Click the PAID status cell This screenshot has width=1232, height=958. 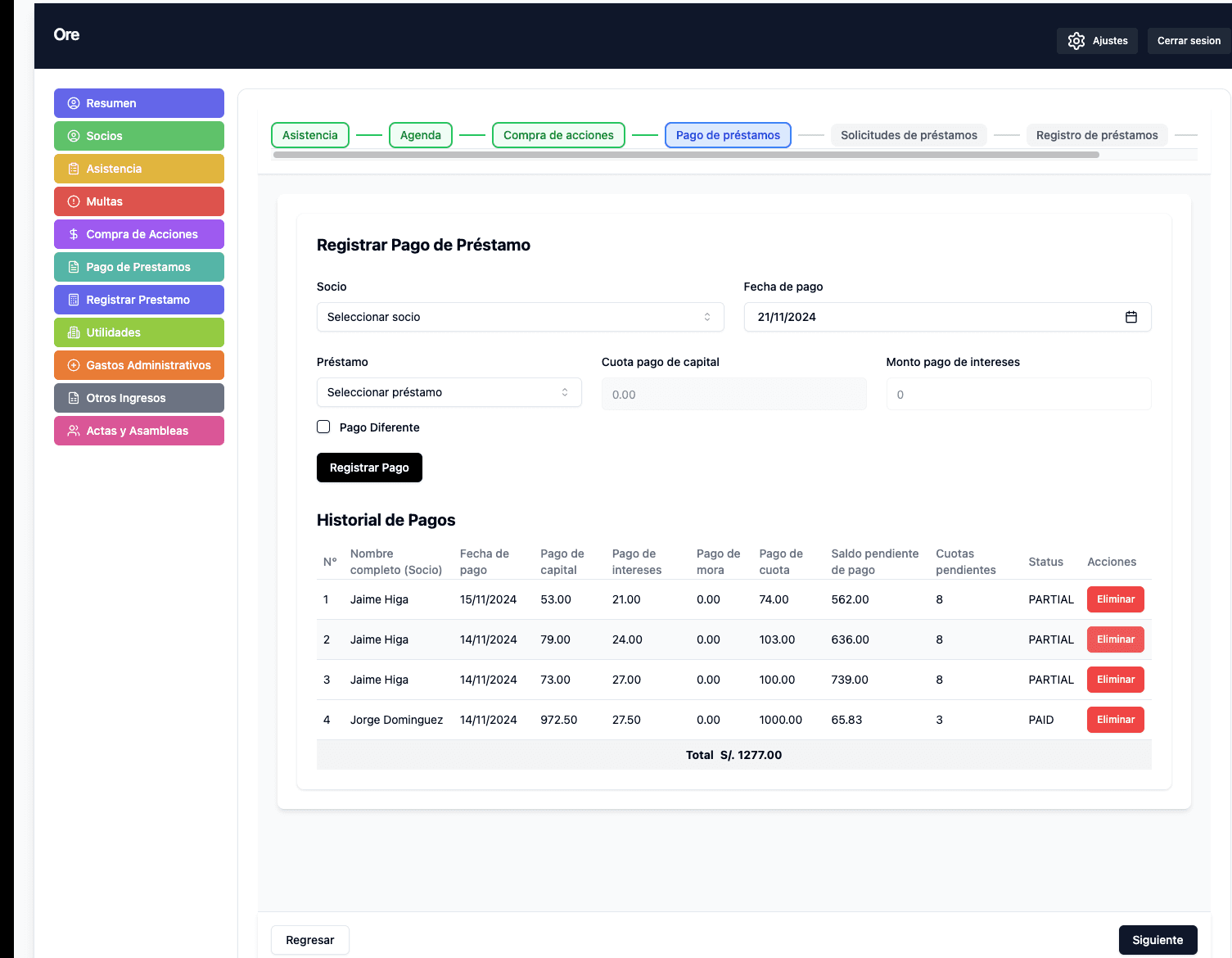[1041, 720]
